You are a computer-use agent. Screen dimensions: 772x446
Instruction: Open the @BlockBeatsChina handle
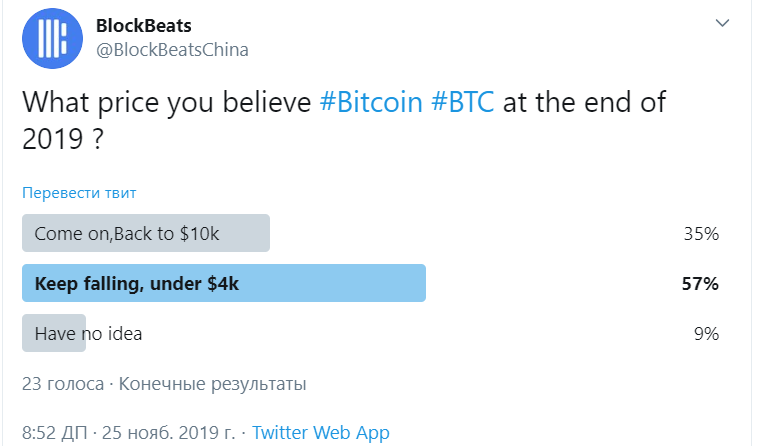(172, 50)
